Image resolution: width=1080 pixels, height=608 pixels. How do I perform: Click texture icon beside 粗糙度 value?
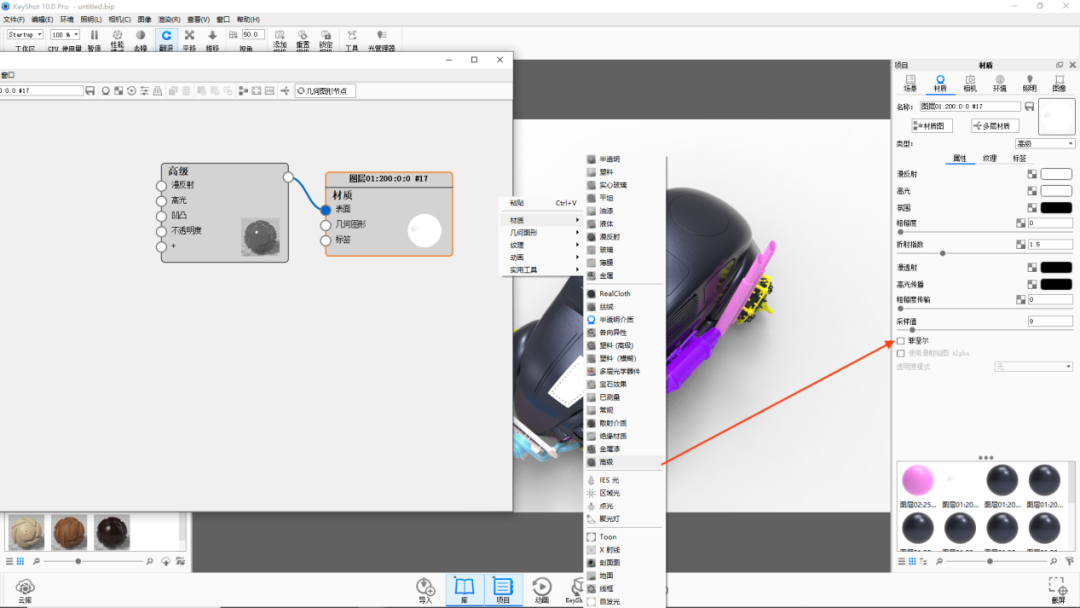pos(1021,223)
